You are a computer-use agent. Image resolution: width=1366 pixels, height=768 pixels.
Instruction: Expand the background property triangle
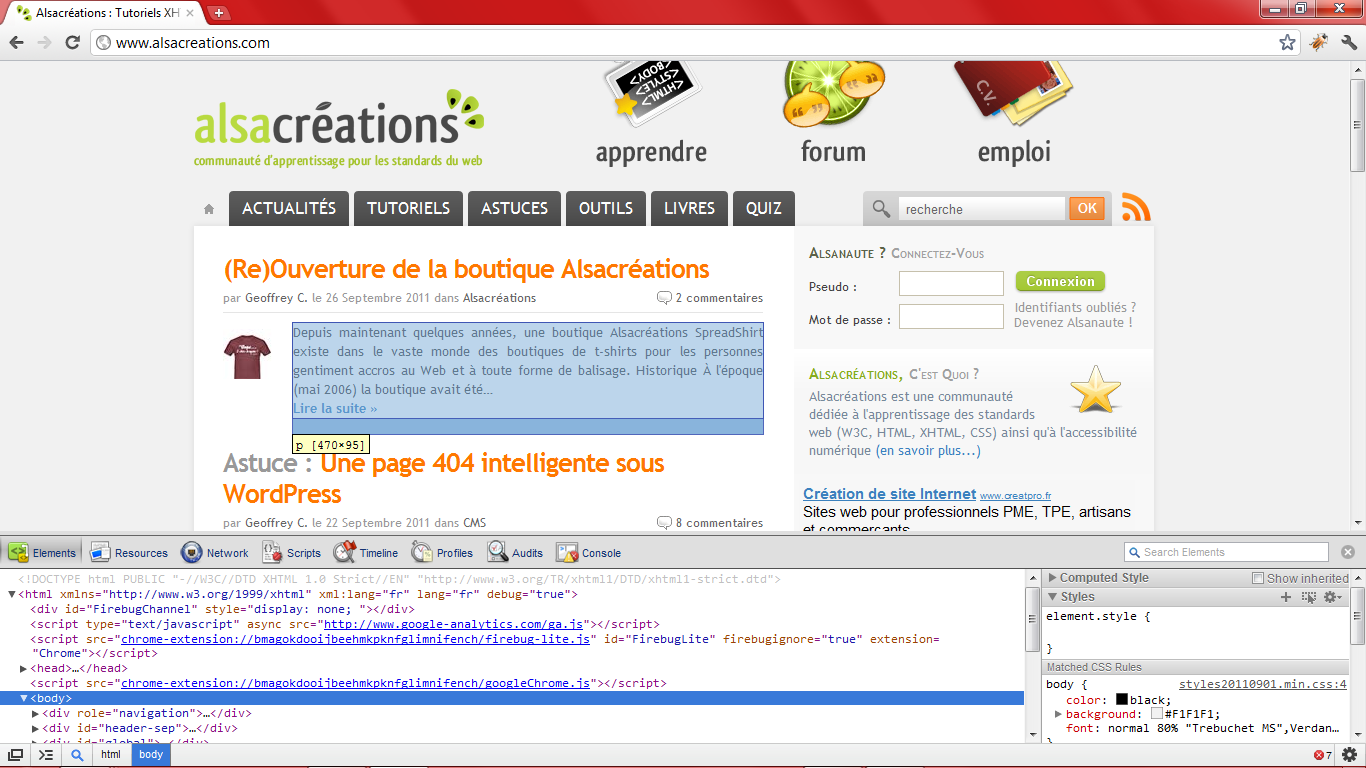pyautogui.click(x=1058, y=714)
